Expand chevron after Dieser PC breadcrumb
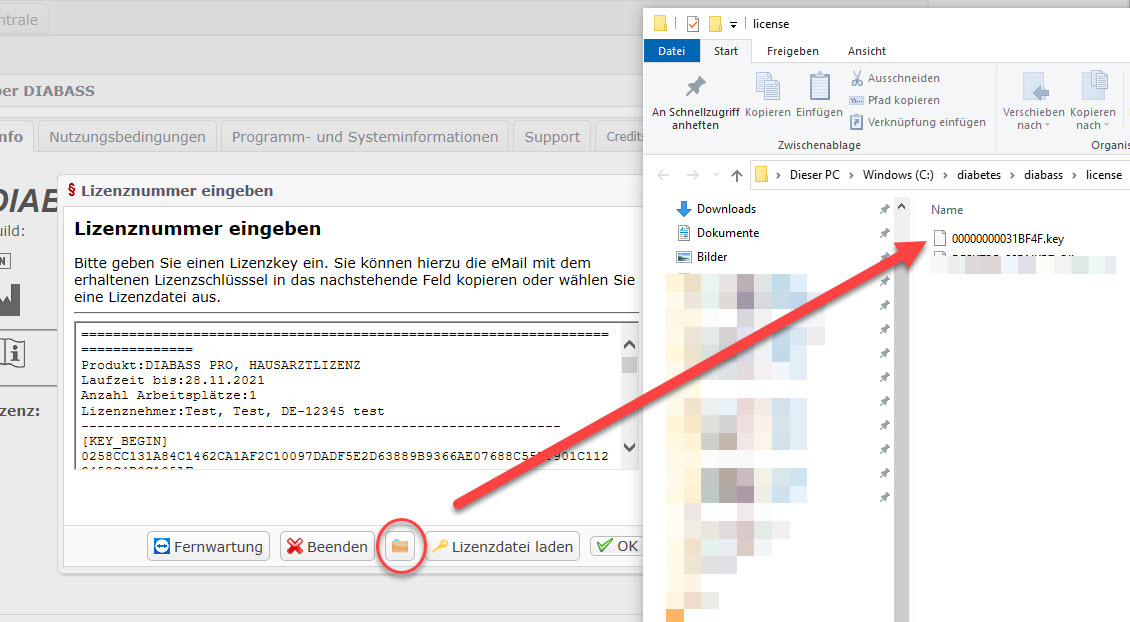Screen dimensions: 1130x622 pos(851,175)
